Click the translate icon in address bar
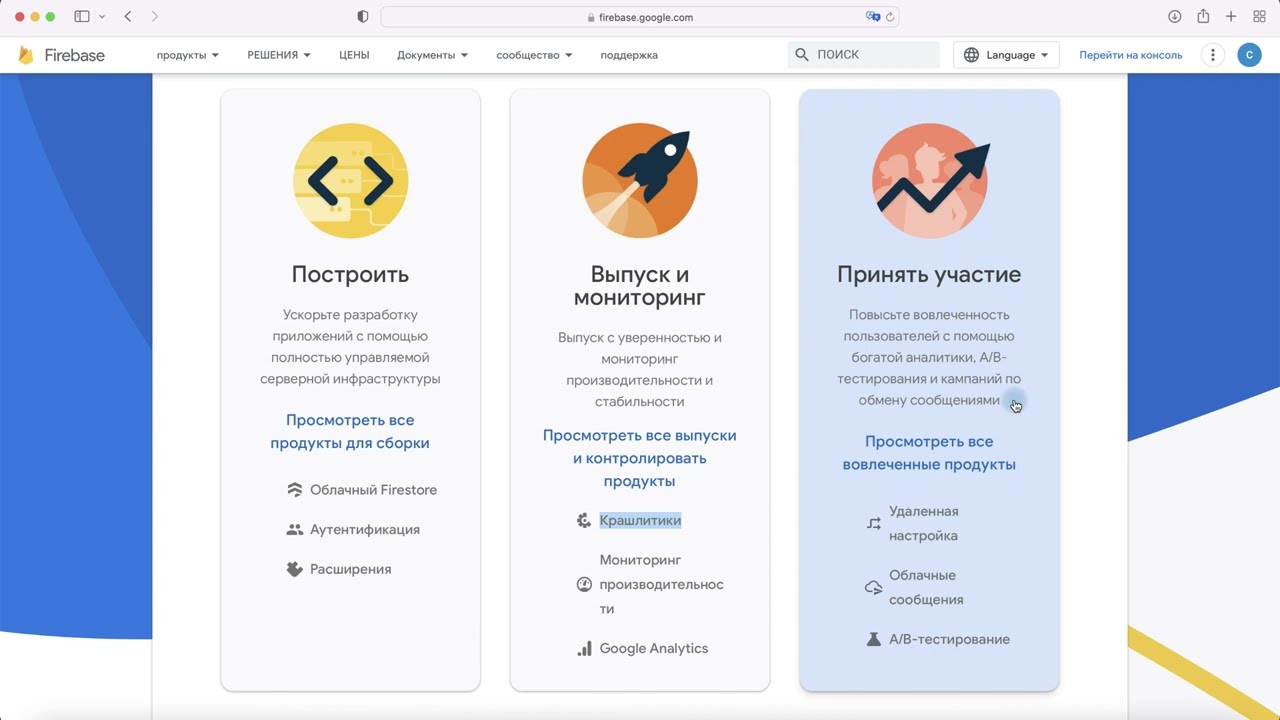The height and width of the screenshot is (720, 1280). coord(873,17)
